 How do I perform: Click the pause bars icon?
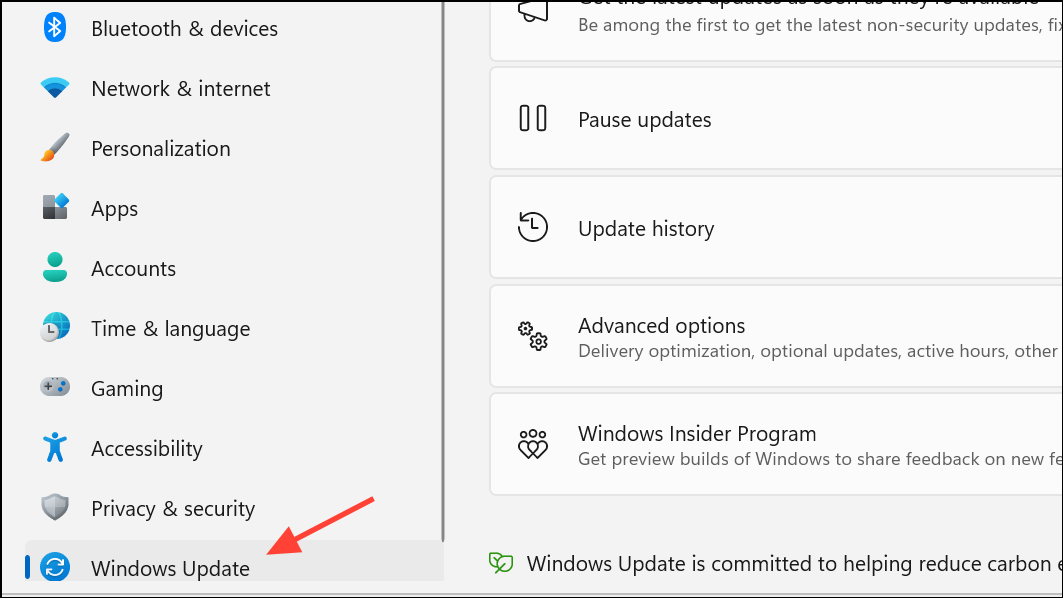click(x=533, y=118)
